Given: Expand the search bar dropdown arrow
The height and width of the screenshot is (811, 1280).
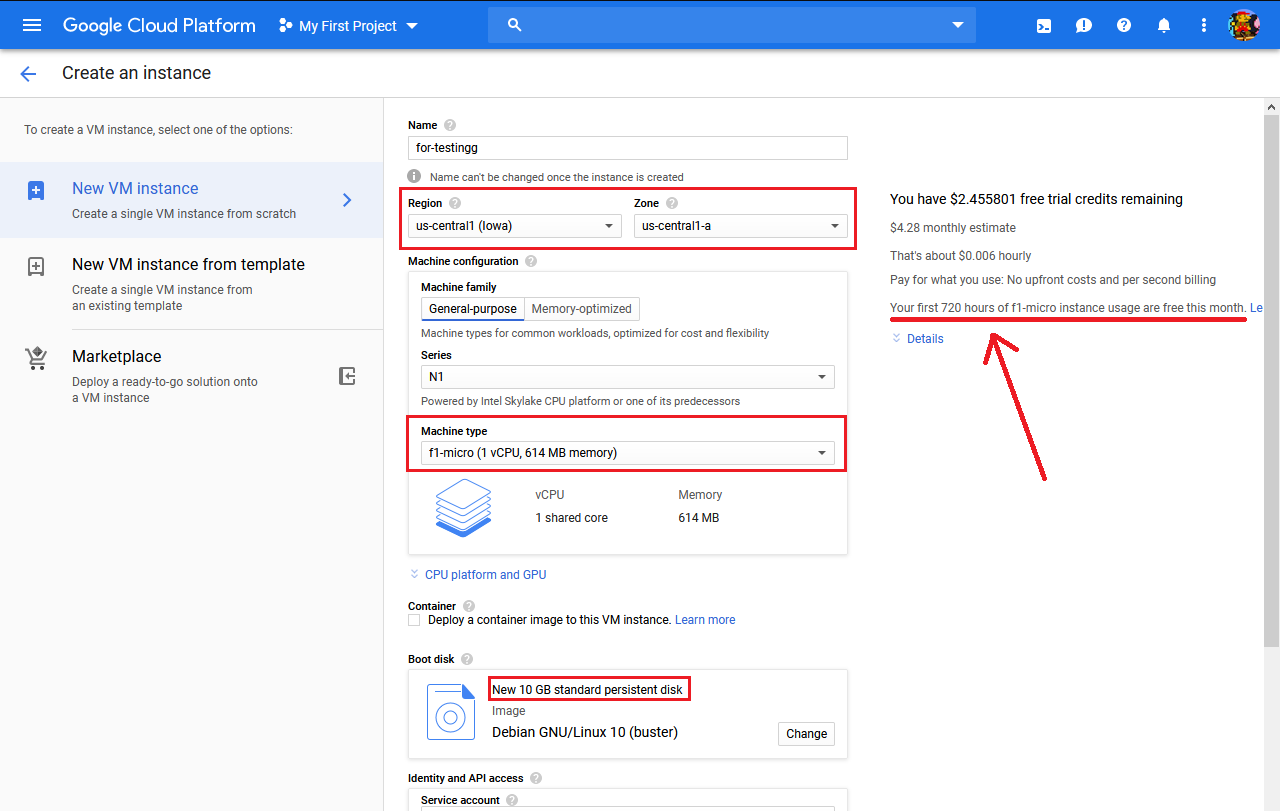Looking at the screenshot, I should click(958, 25).
